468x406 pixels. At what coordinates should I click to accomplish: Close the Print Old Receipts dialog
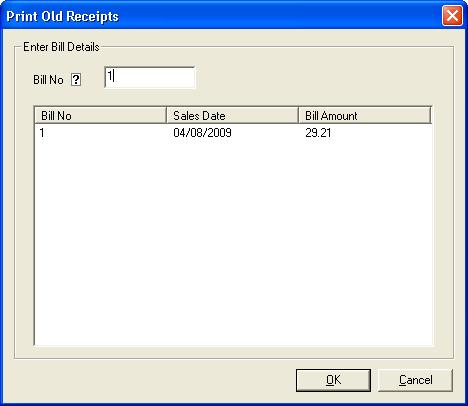(452, 16)
